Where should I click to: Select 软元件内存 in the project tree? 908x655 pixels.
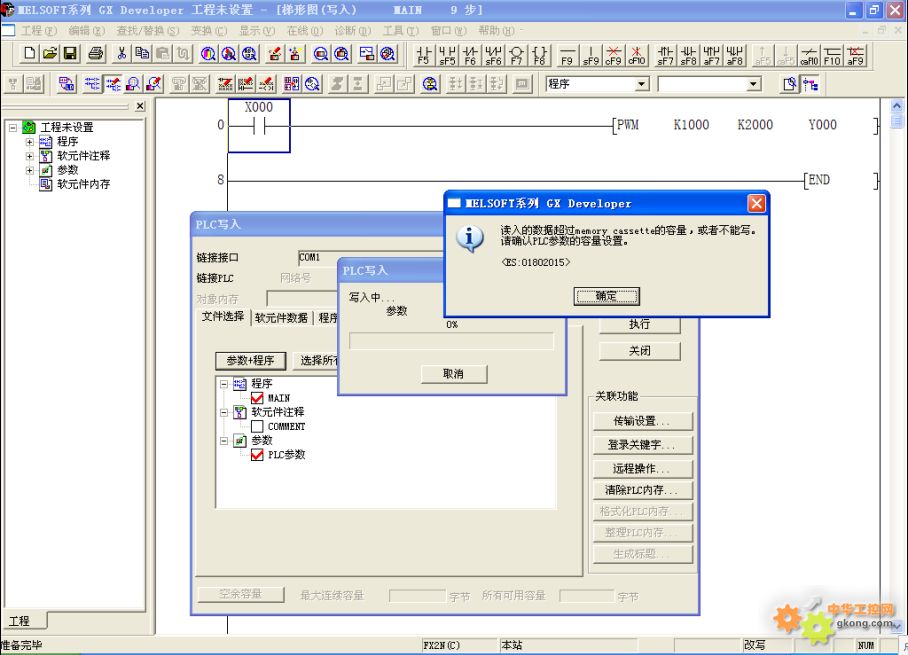coord(83,184)
